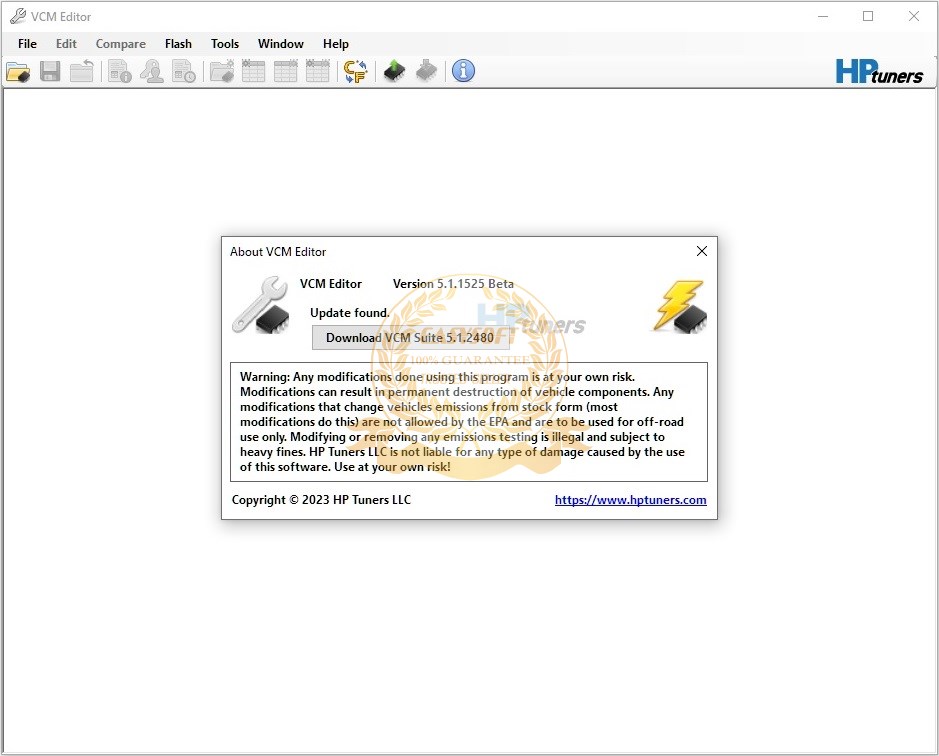Open the file history clock icon

pos(184,71)
